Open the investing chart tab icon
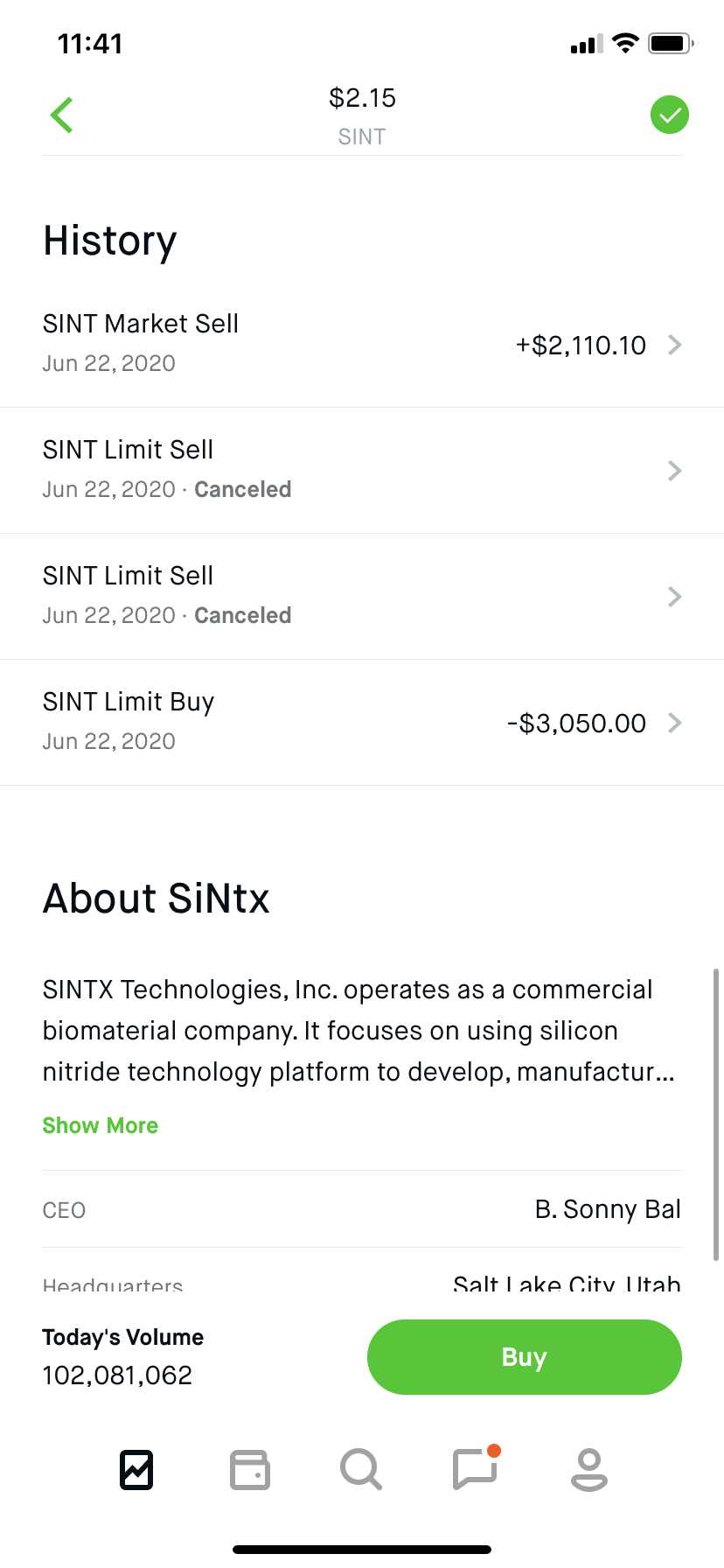 click(x=136, y=1469)
